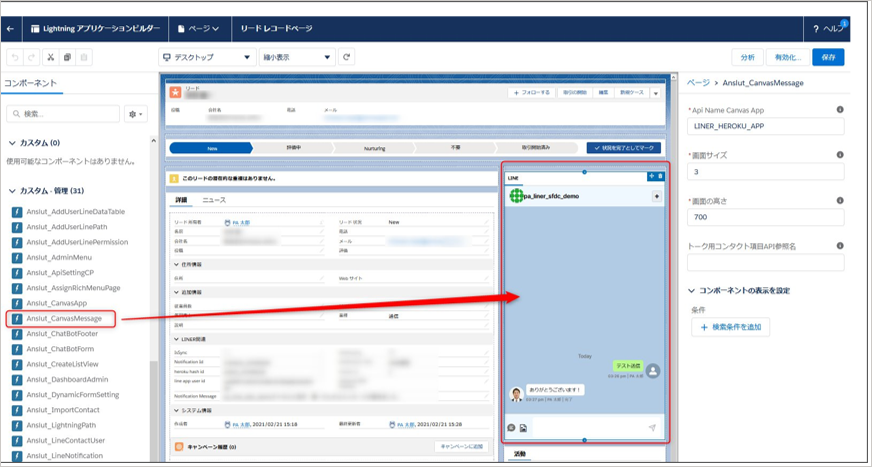The width and height of the screenshot is (872, 467).
Task: Click キャンペーンに追加 button
Action: (461, 446)
